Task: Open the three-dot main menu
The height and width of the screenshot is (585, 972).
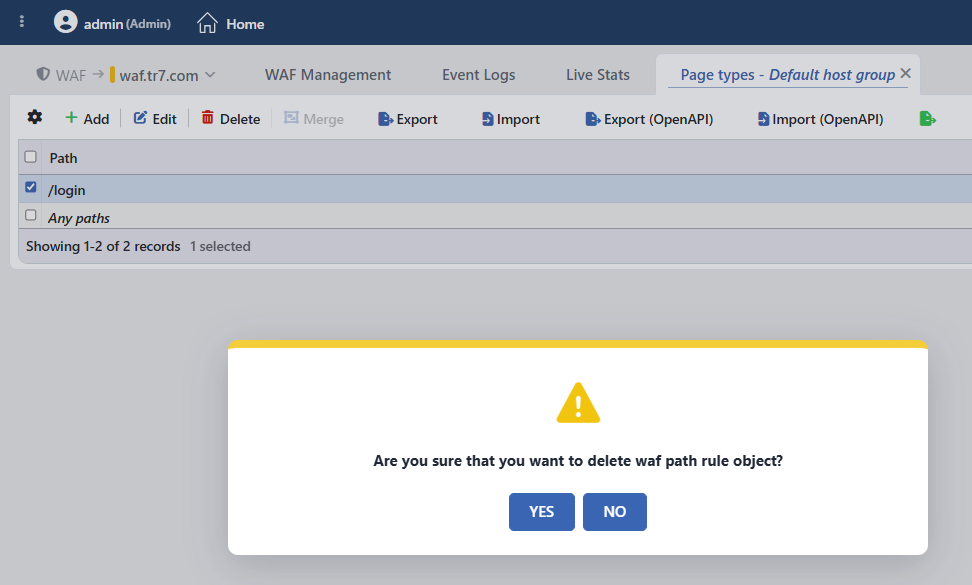Action: [x=22, y=22]
